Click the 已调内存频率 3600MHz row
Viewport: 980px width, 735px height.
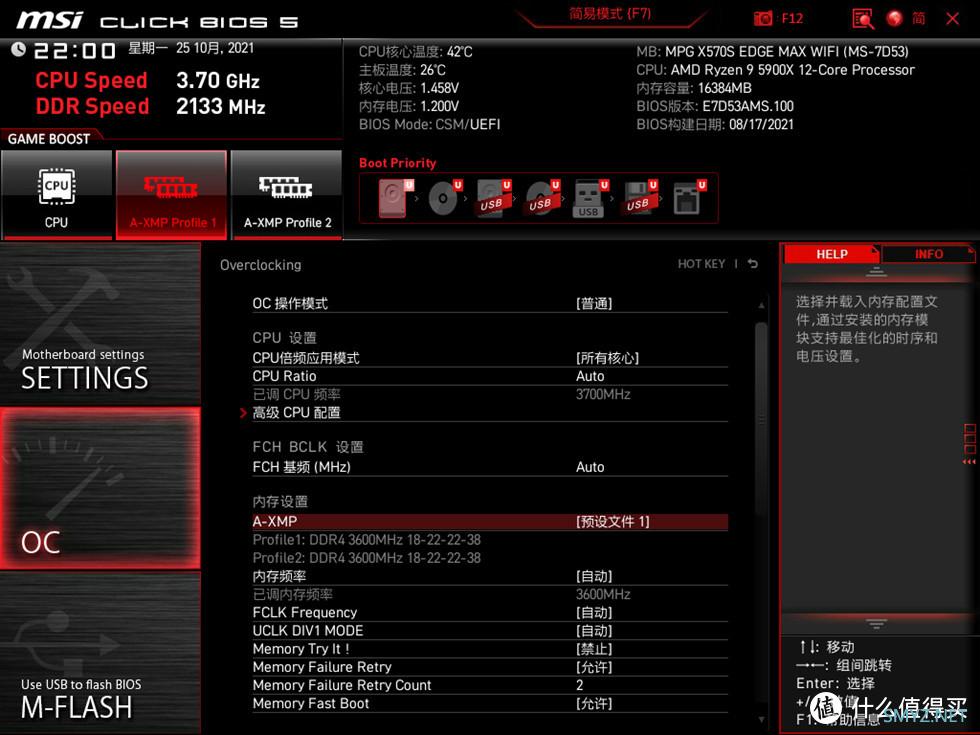(490, 594)
